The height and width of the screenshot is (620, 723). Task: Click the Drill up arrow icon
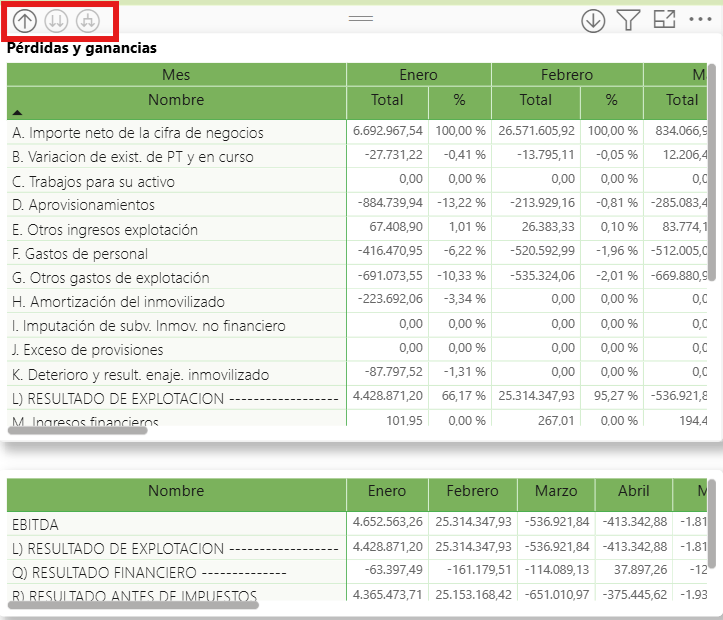[25, 20]
